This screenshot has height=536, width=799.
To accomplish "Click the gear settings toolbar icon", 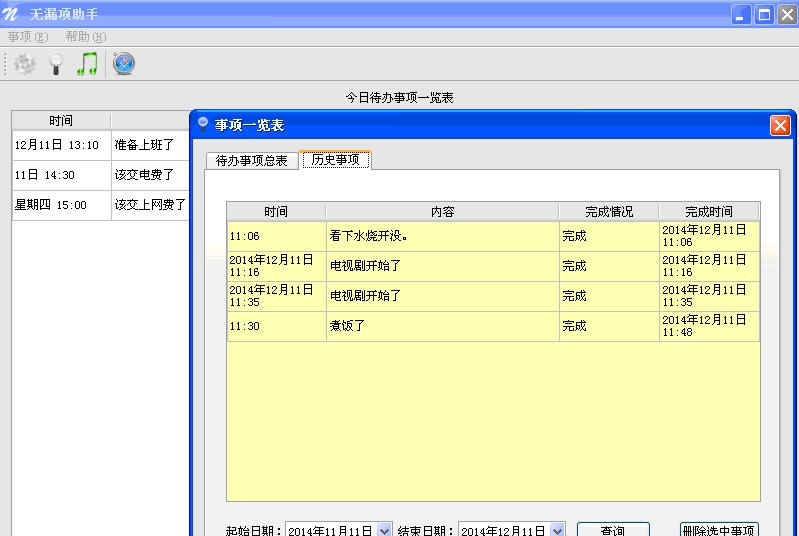I will point(25,64).
